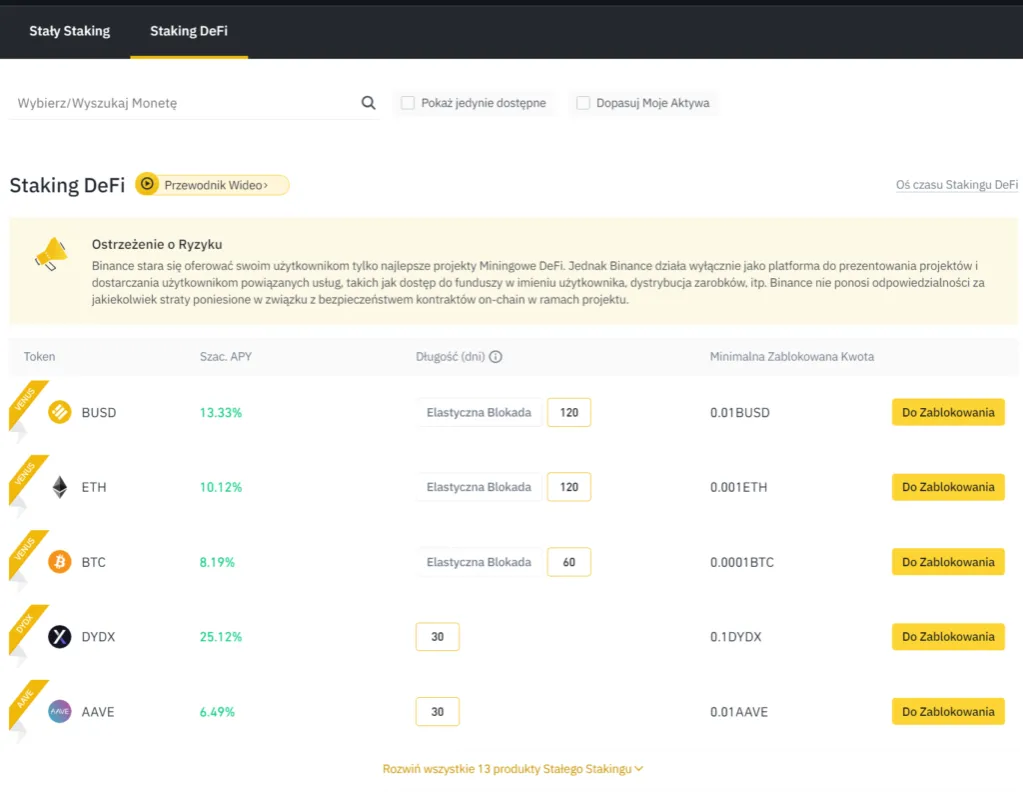Click the 0.01BUSD minimum amount
Screen dimensions: 1023x794
pos(740,412)
